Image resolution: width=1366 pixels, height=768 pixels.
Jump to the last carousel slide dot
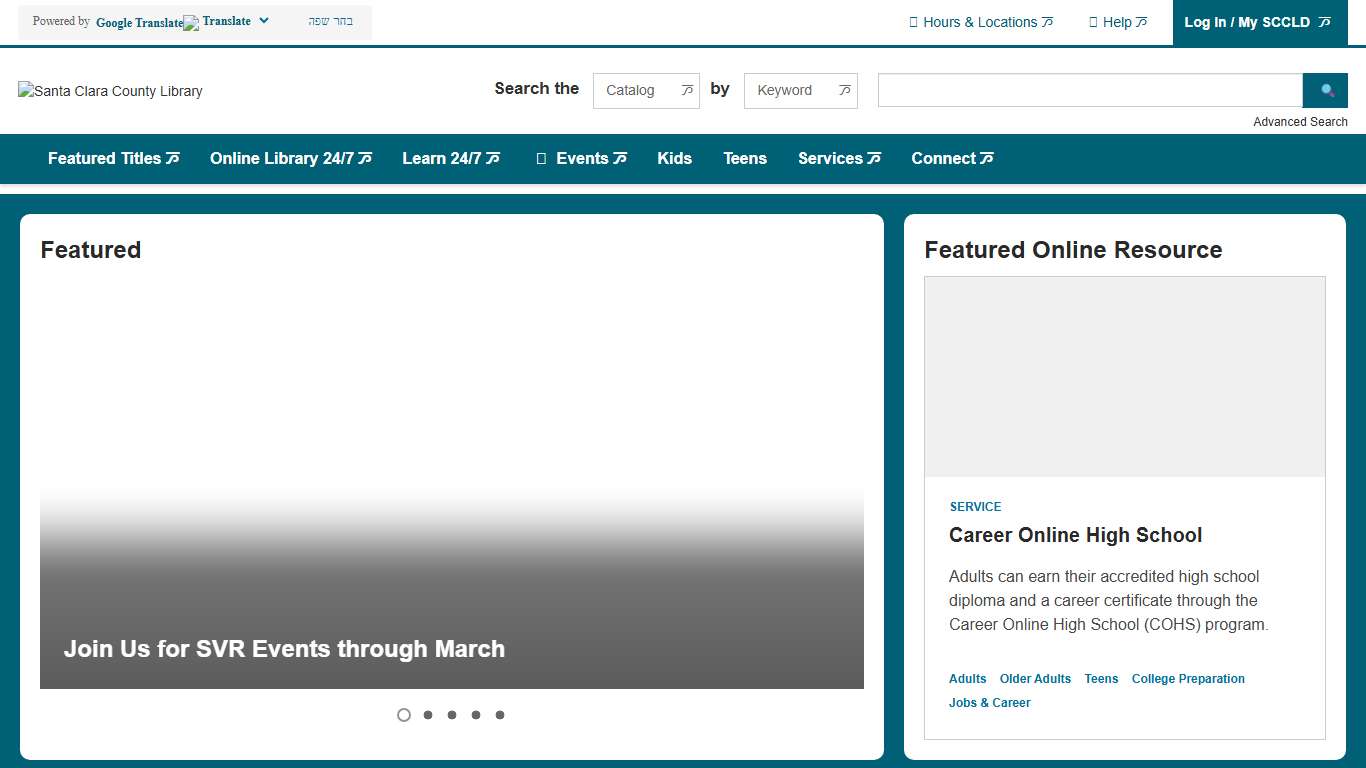[500, 715]
